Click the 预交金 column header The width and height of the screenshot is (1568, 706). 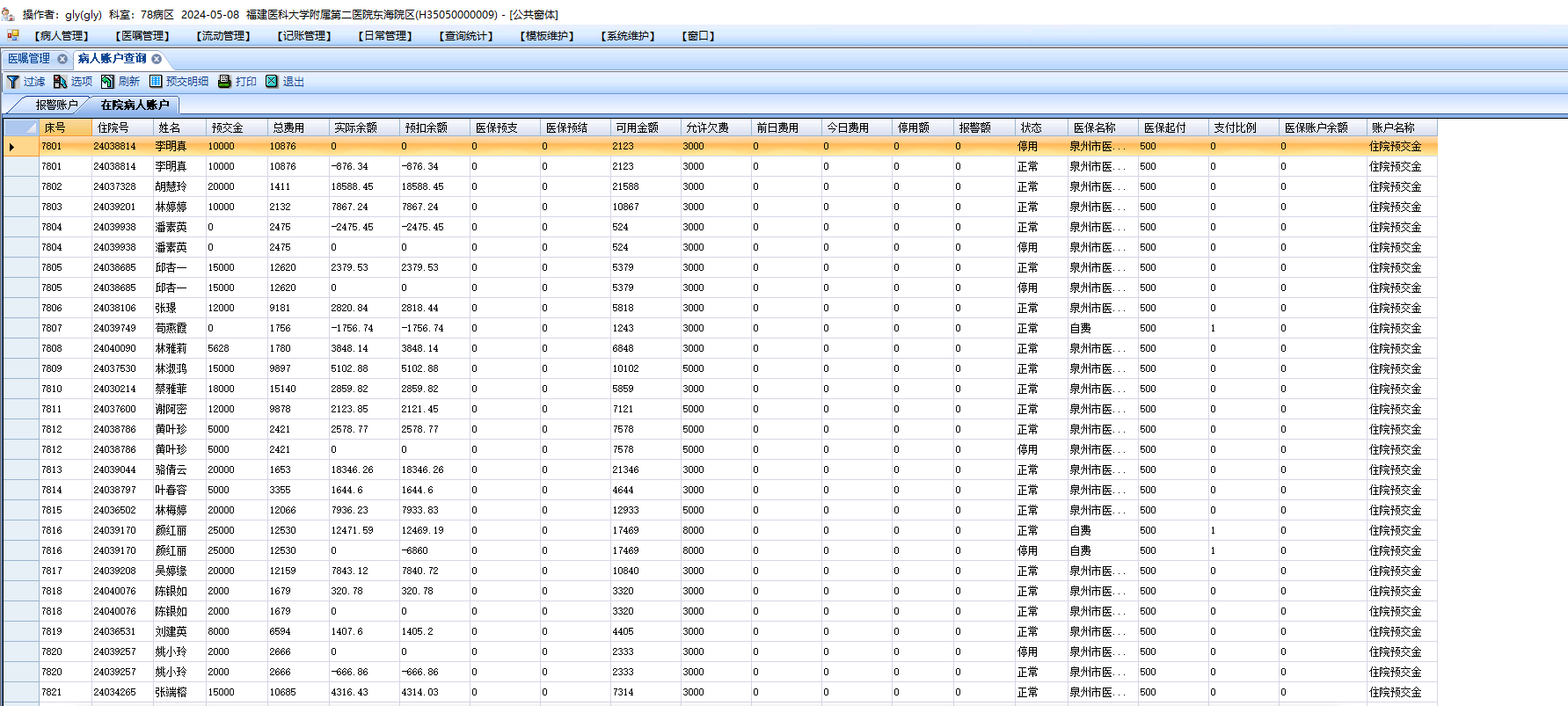pos(237,127)
